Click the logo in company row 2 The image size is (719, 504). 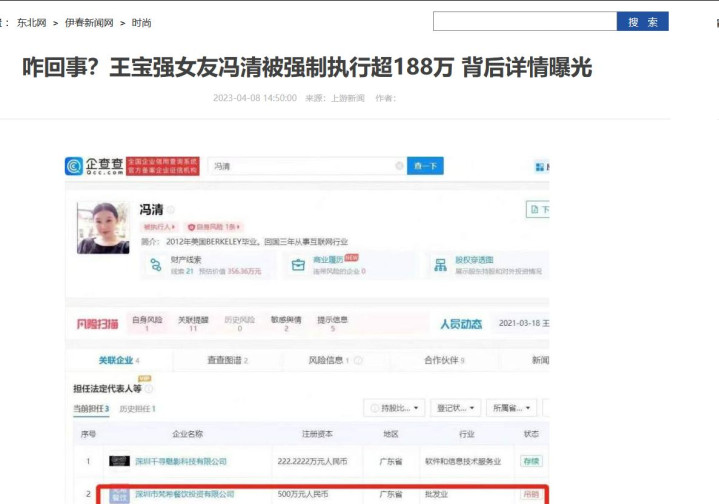pyautogui.click(x=119, y=495)
